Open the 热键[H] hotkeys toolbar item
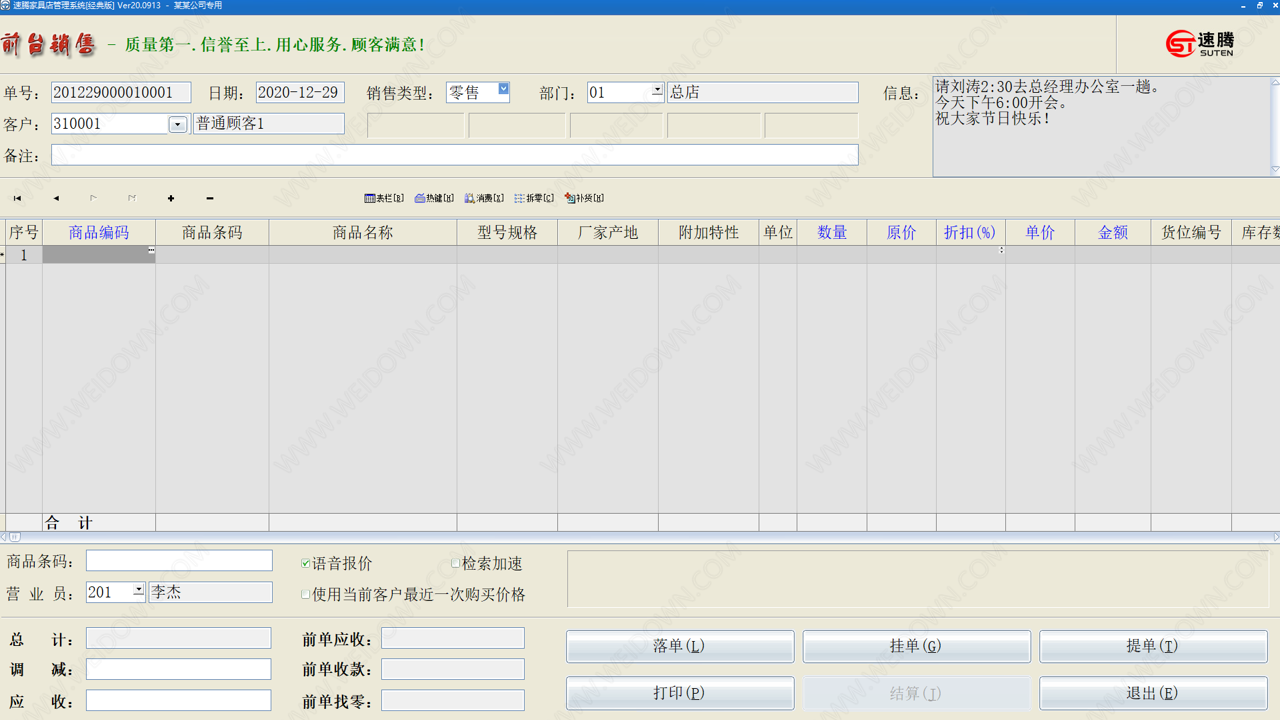The width and height of the screenshot is (1280, 720). coord(434,198)
